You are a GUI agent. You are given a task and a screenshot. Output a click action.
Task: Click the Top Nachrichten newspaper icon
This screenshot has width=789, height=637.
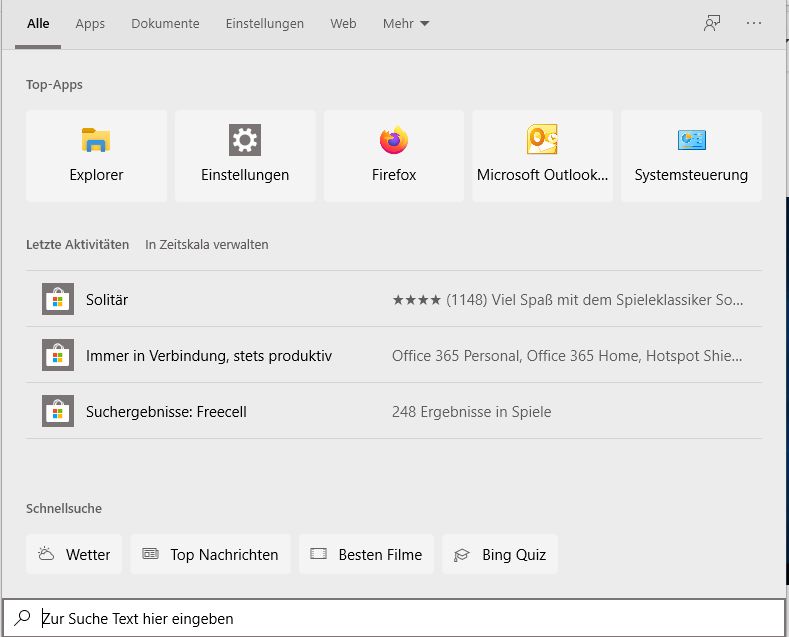coord(150,554)
